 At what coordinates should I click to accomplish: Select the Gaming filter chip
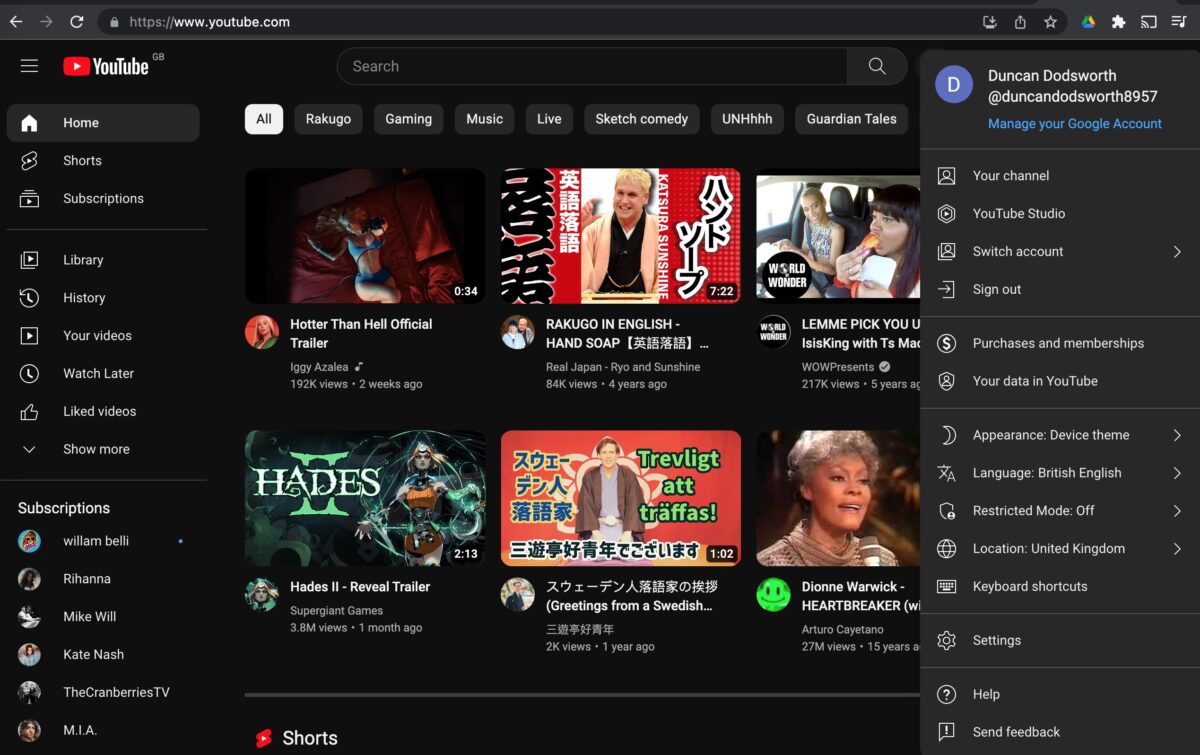pos(409,119)
